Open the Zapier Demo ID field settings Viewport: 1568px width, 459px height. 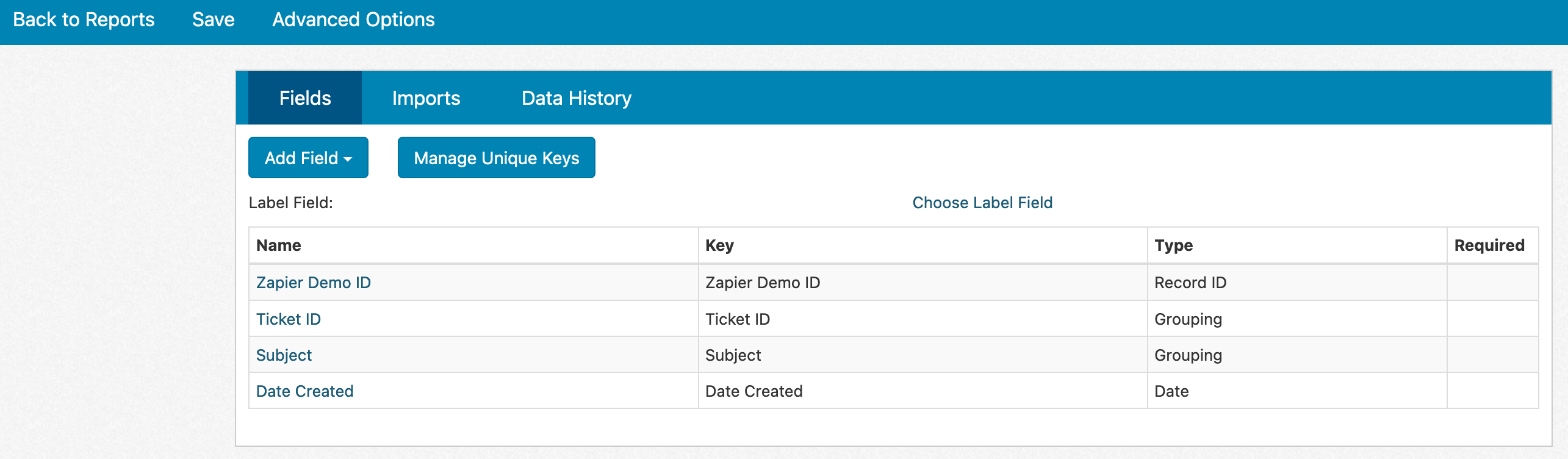click(x=314, y=283)
